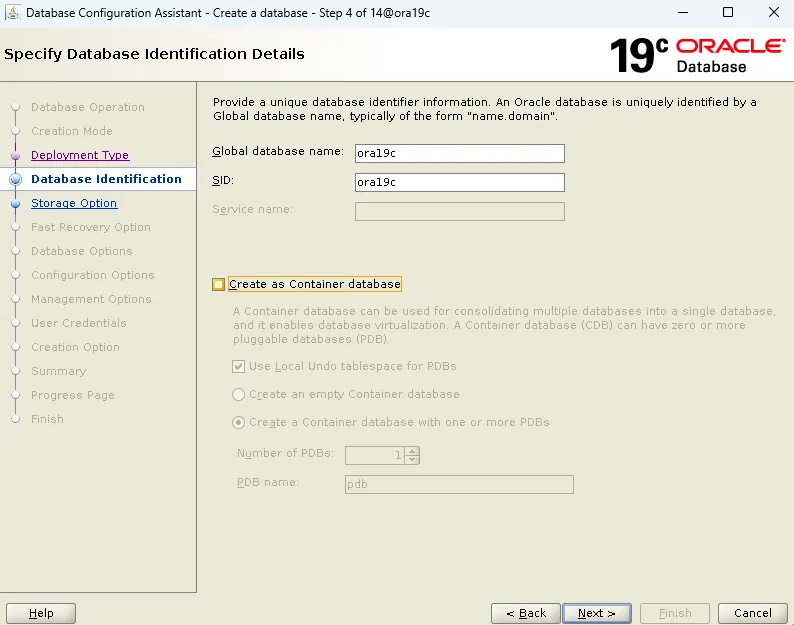The width and height of the screenshot is (794, 625).
Task: Click the SID input field
Action: pos(460,182)
